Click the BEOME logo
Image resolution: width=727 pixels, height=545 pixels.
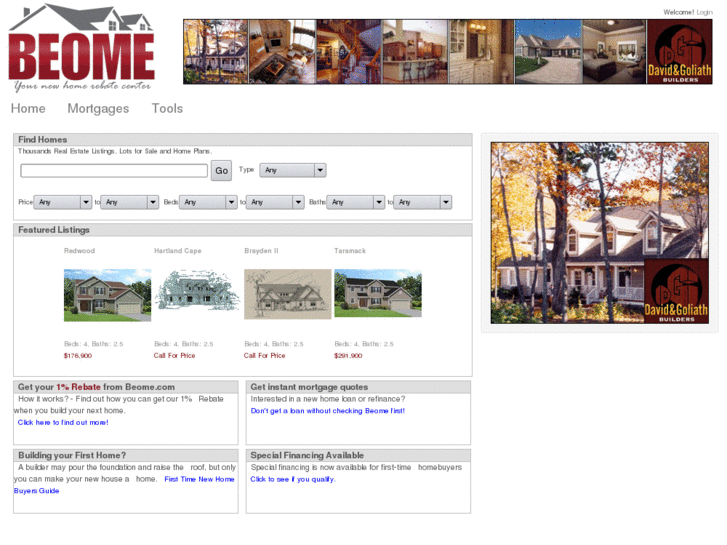coord(81,48)
